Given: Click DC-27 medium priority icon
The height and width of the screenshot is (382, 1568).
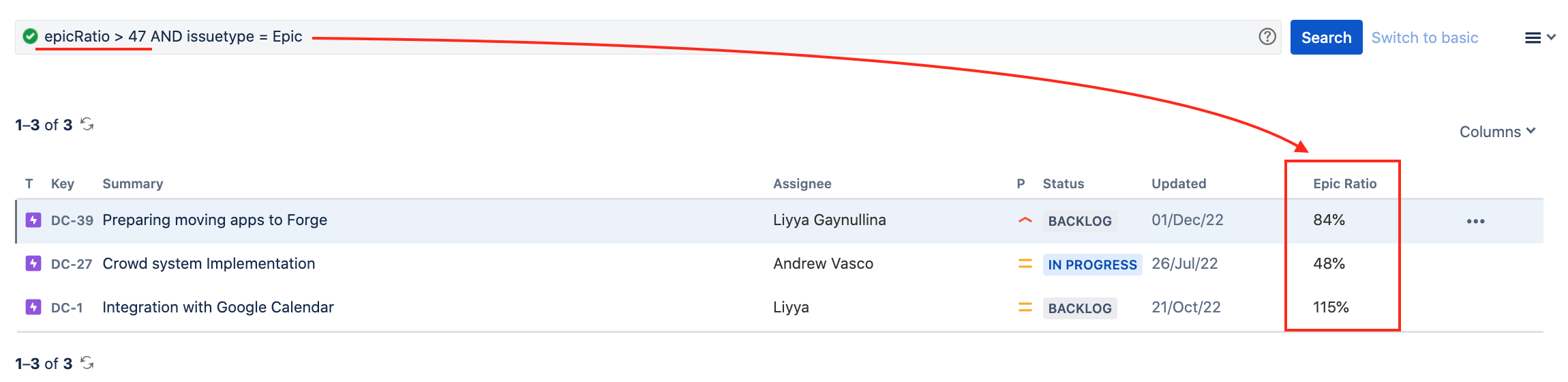Looking at the screenshot, I should 1025,263.
